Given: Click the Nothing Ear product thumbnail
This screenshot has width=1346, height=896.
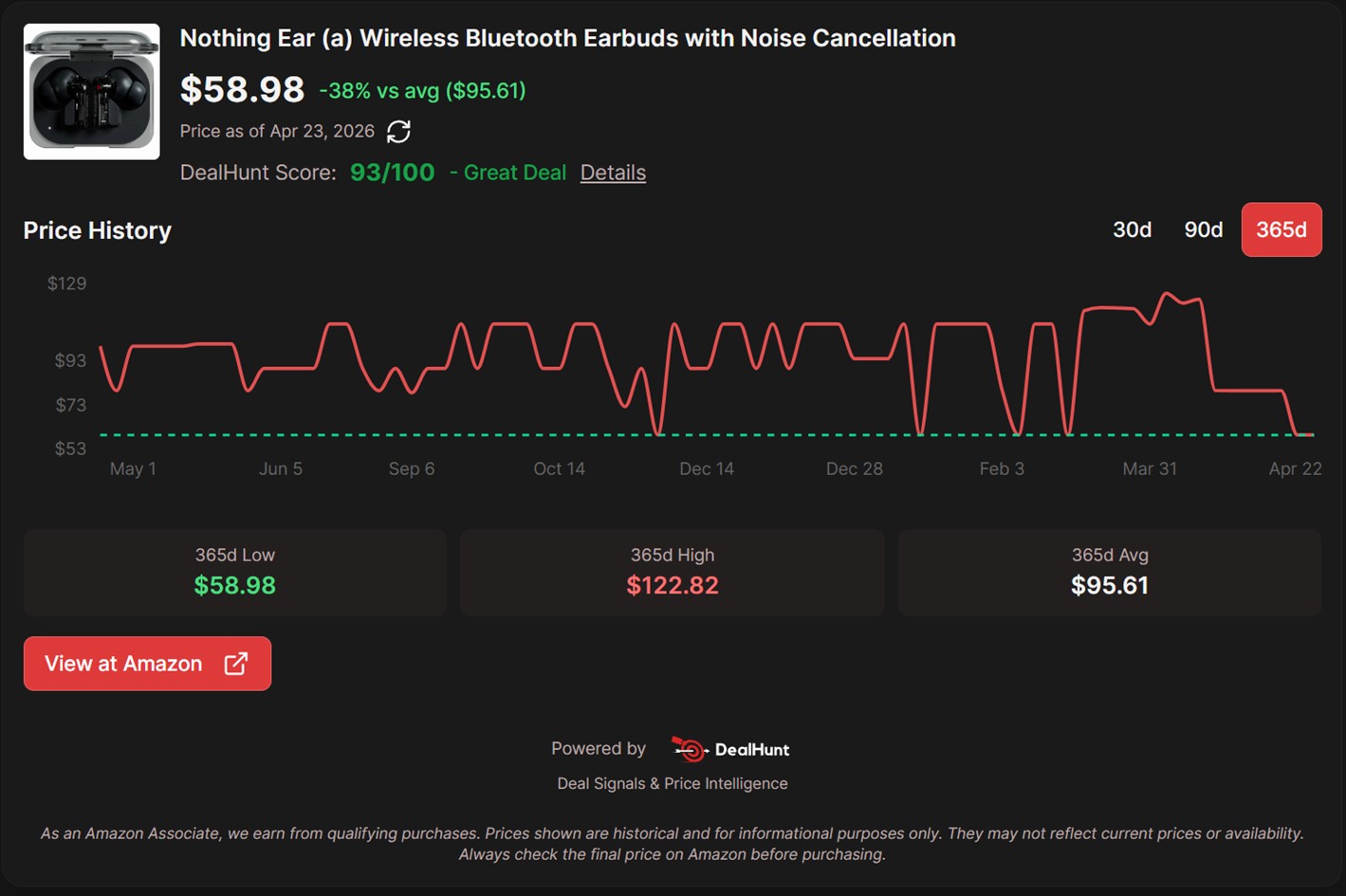Looking at the screenshot, I should tap(91, 90).
